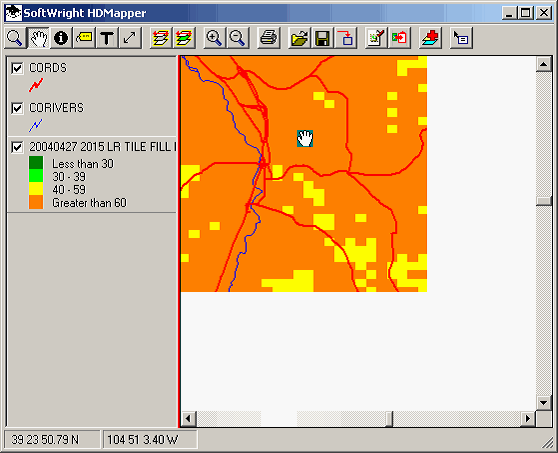Click the vertical scrollbar down arrow
The width and height of the screenshot is (558, 453).
[x=543, y=403]
